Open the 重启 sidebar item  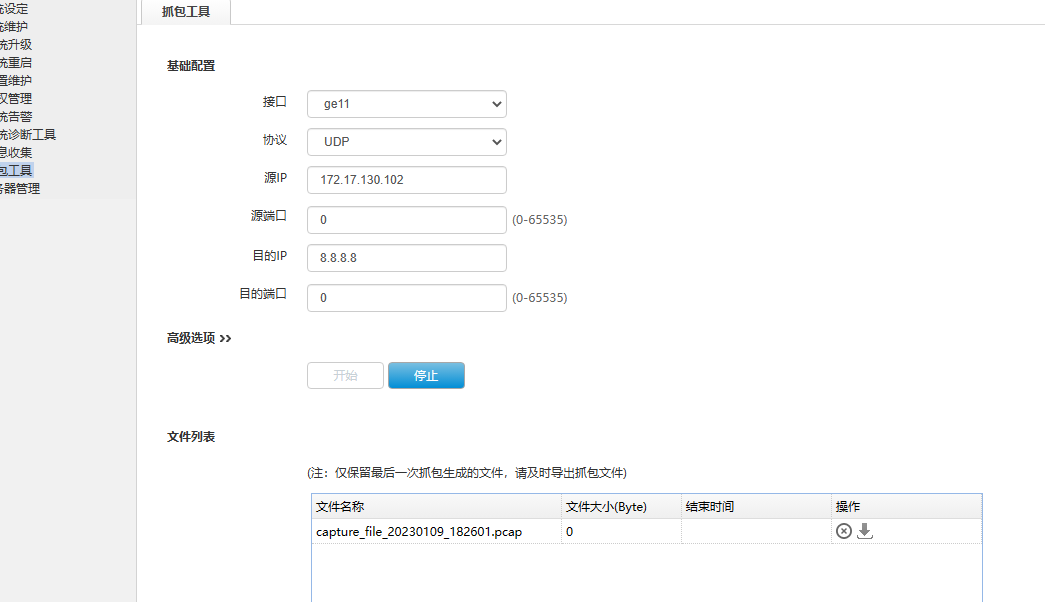coord(16,63)
